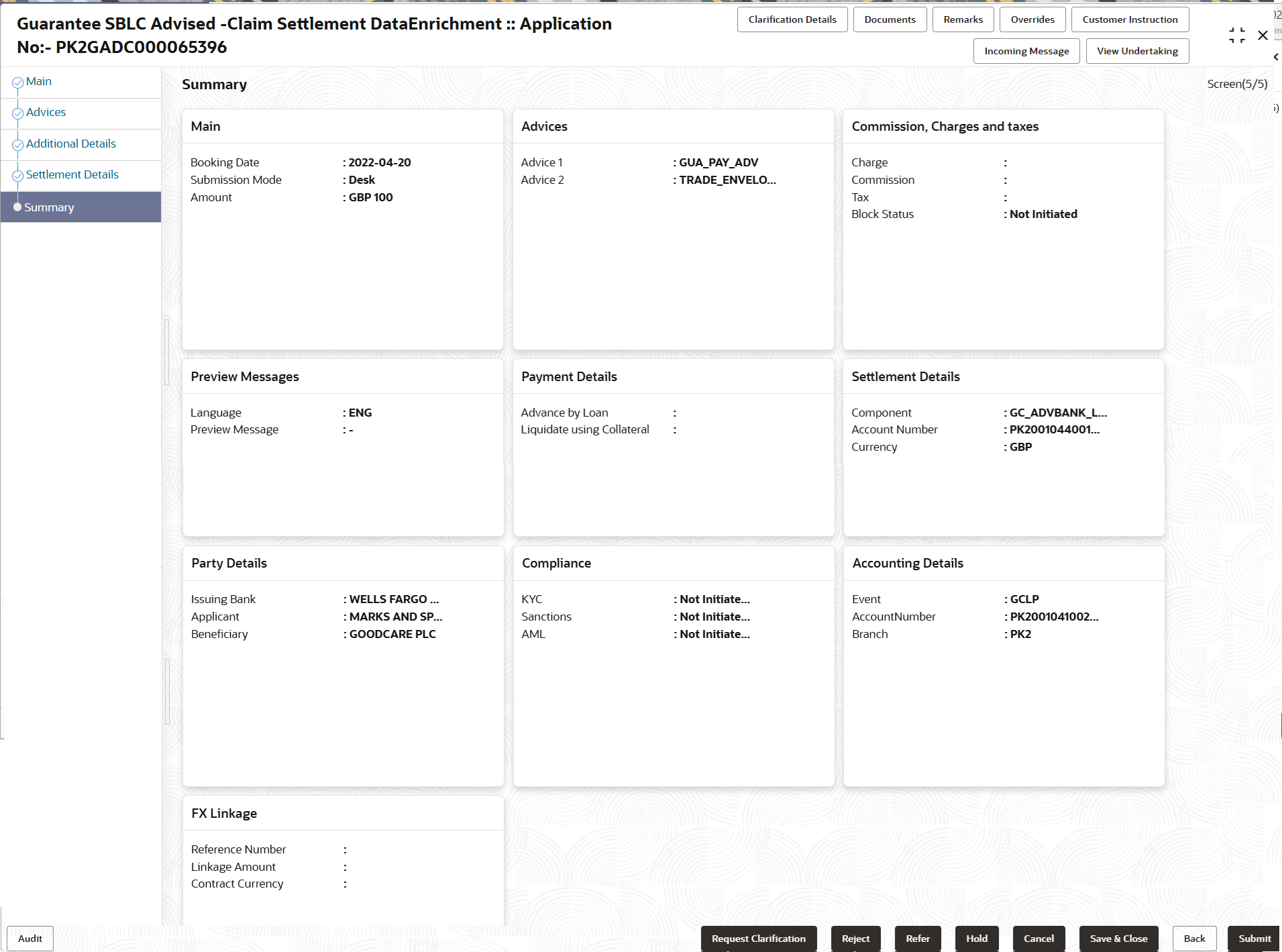Open Commission, Charges and taxes tile
Screen dimensions: 1282x952
pos(1004,229)
